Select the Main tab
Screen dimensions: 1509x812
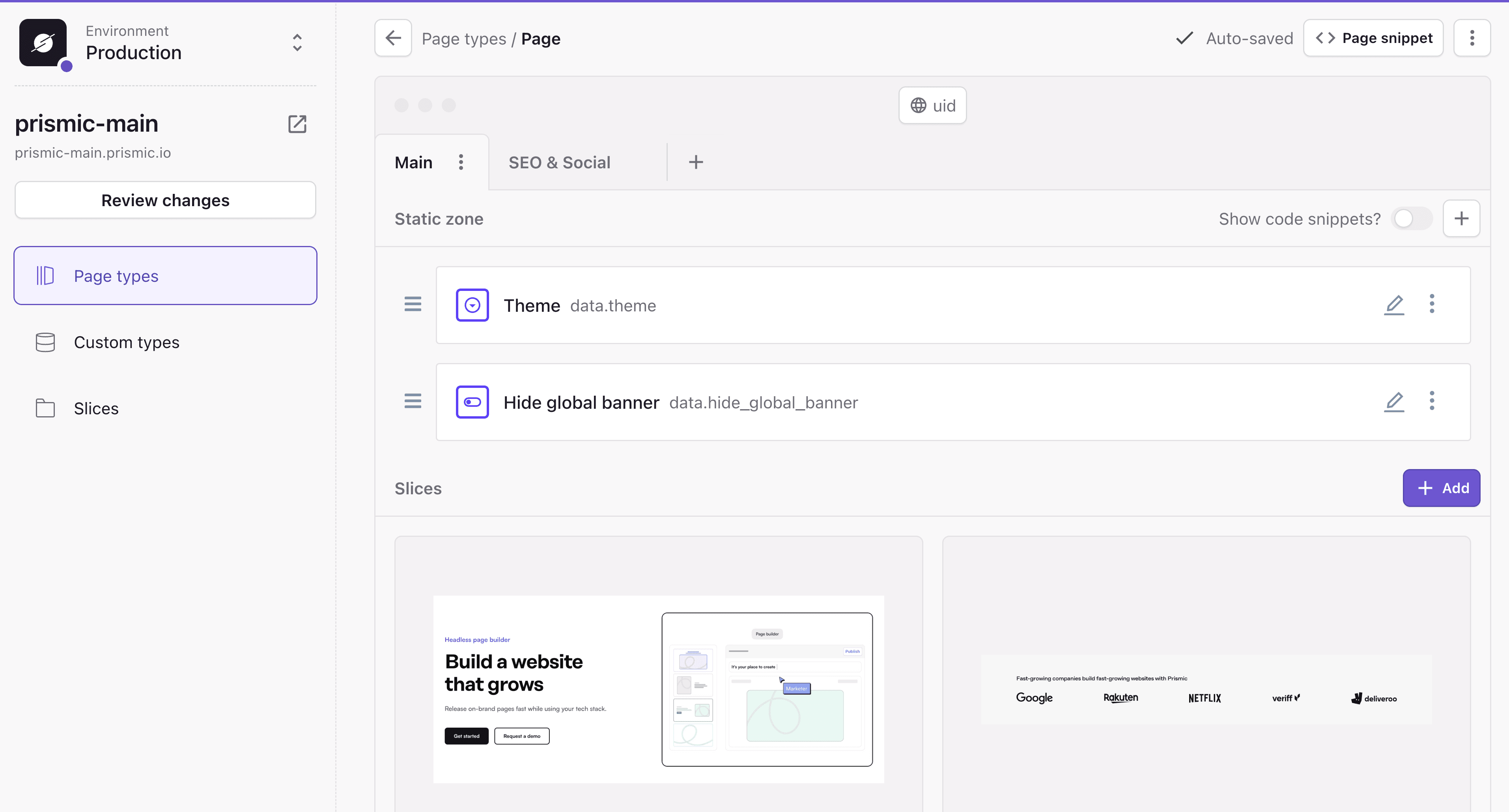pos(414,162)
